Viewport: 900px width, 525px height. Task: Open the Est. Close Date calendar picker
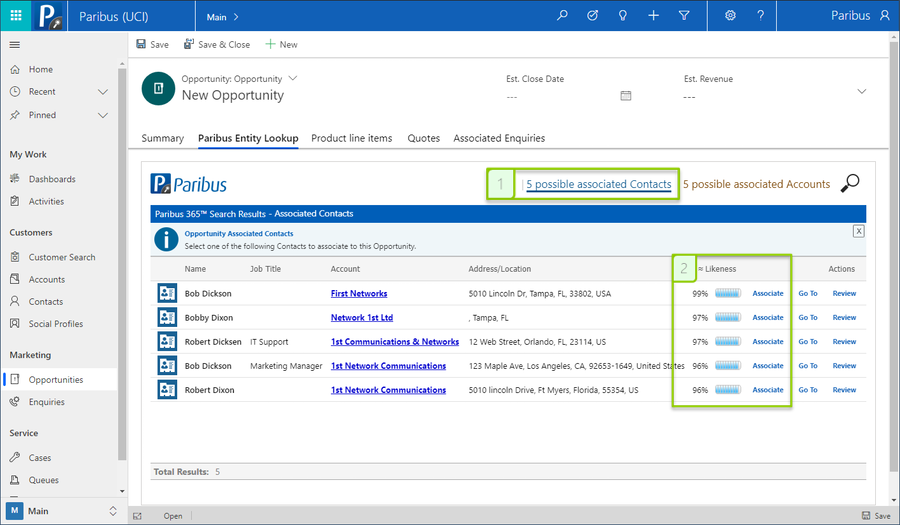pos(626,96)
